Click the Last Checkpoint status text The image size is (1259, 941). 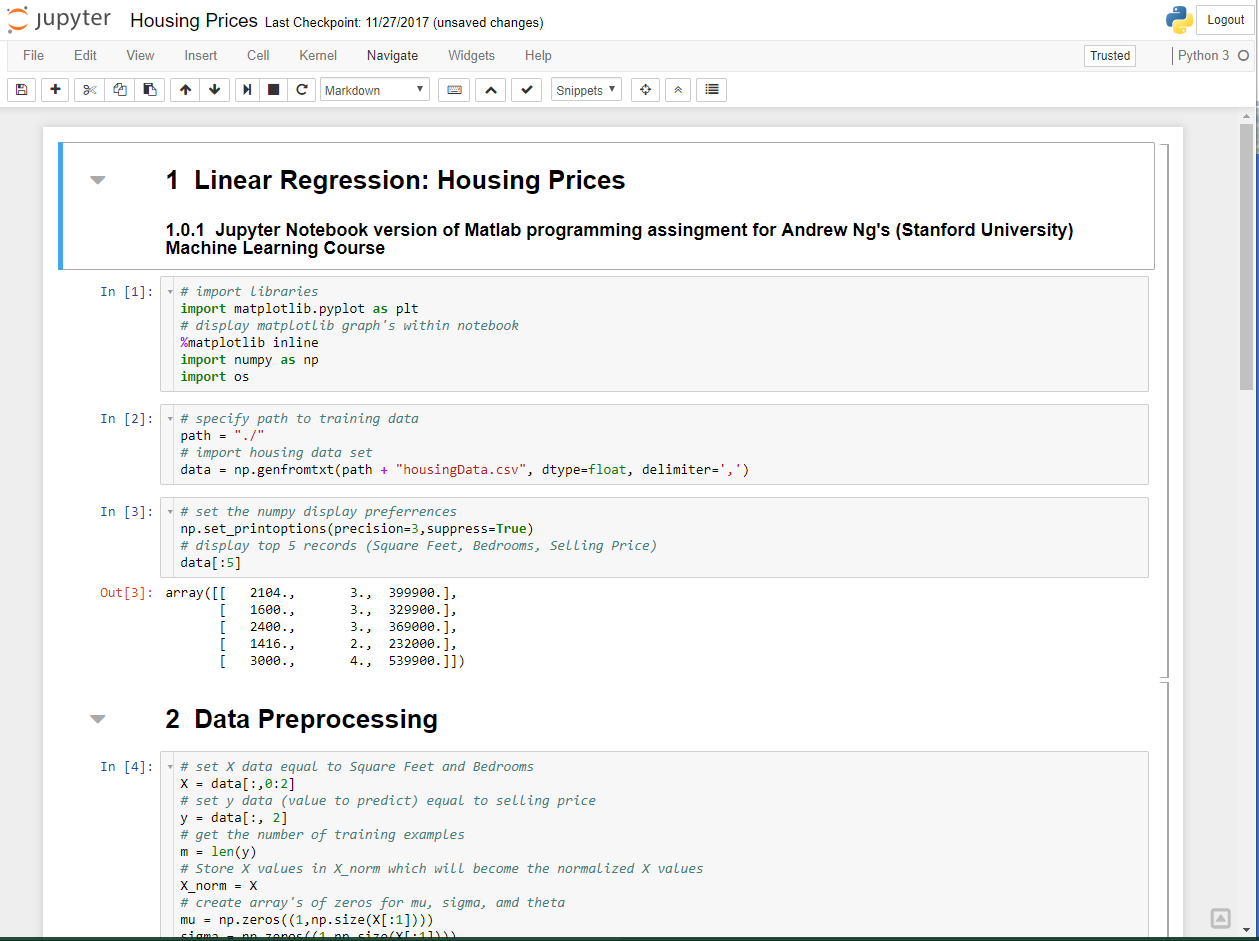(404, 23)
